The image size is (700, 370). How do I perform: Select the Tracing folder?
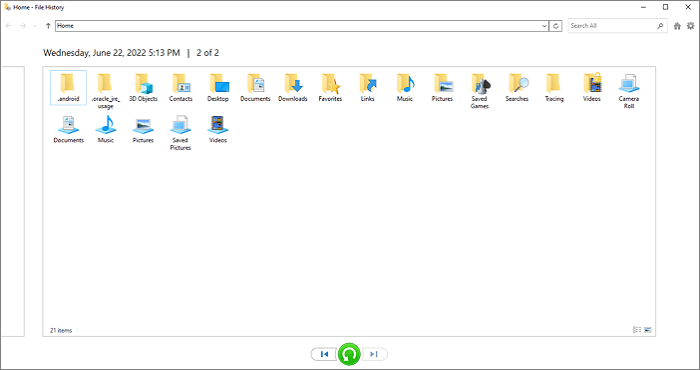554,87
